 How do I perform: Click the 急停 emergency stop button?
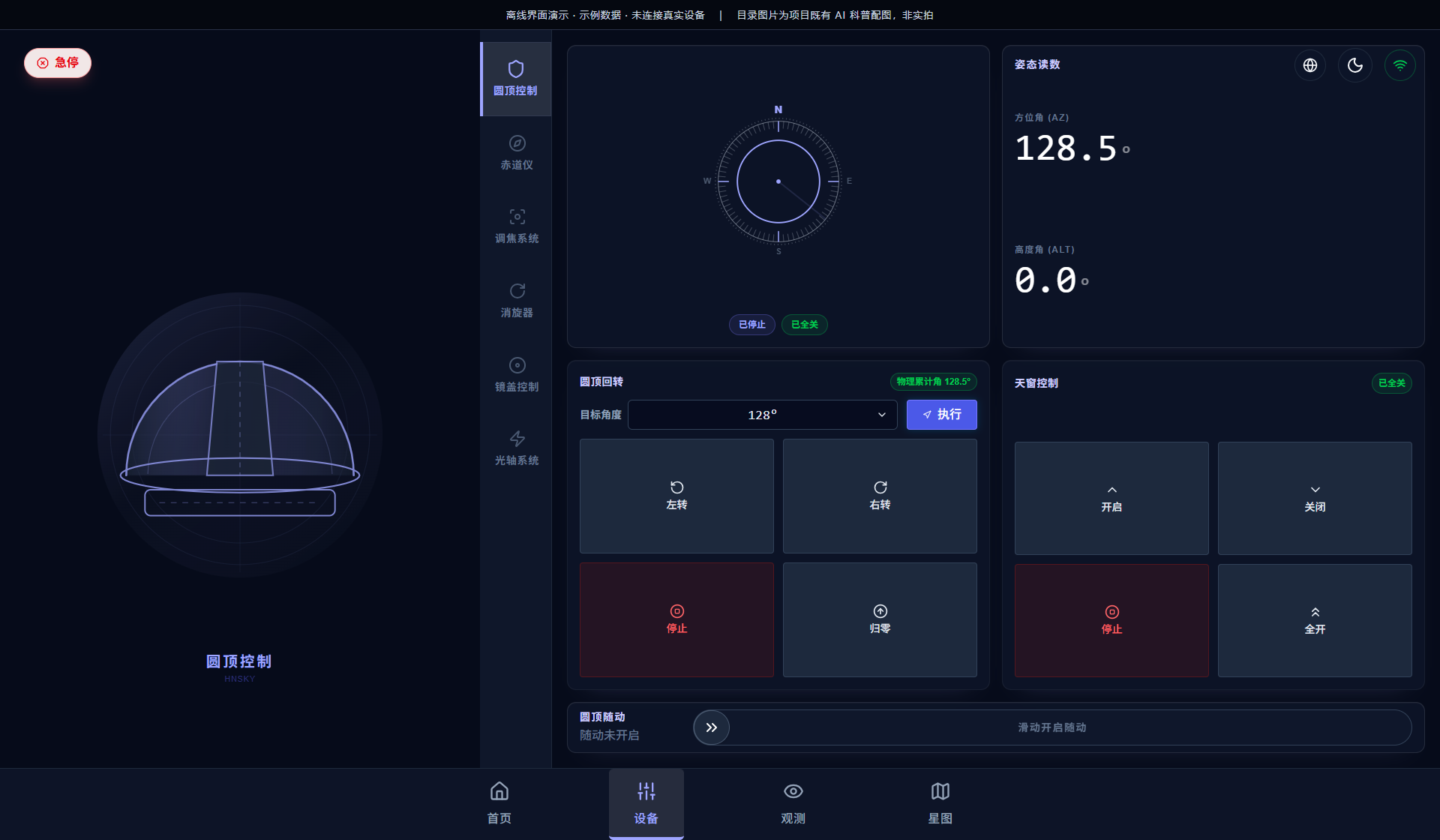[58, 63]
